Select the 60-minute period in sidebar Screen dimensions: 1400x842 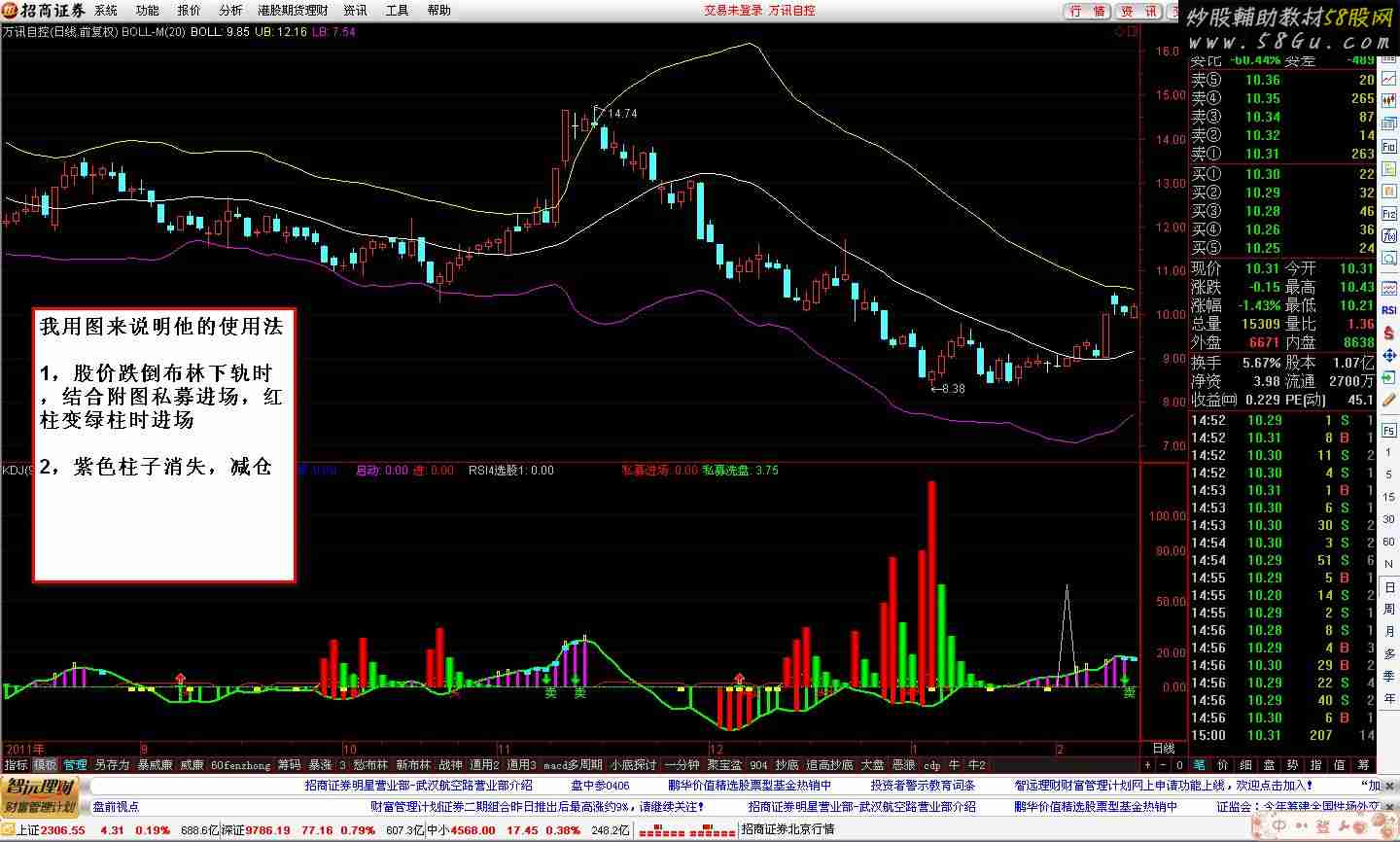click(1389, 542)
